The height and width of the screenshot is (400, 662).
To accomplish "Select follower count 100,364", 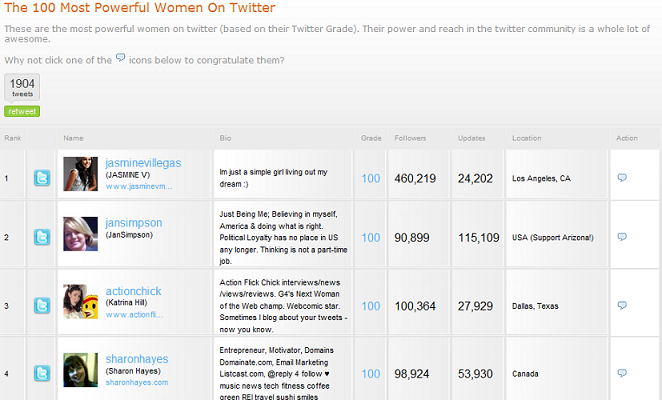I will [x=415, y=306].
